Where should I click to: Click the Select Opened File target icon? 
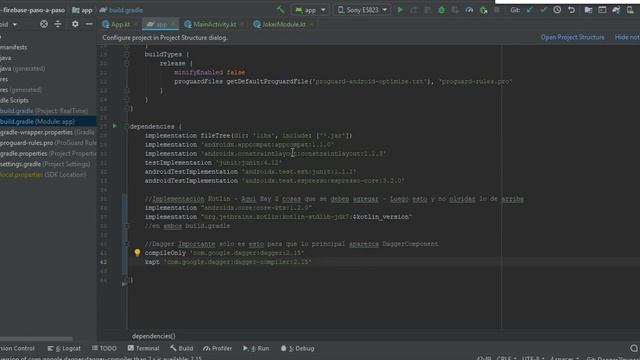(x=44, y=24)
